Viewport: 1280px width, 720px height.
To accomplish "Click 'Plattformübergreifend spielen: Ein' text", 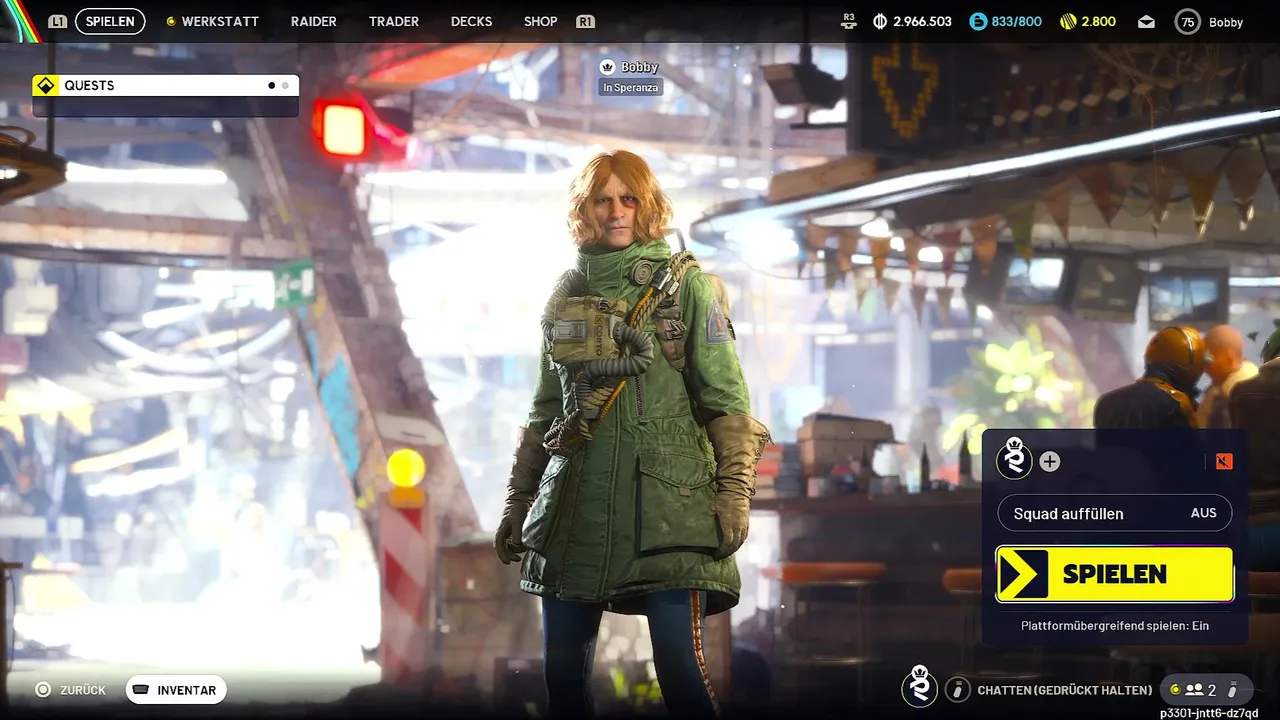I will pos(1115,625).
